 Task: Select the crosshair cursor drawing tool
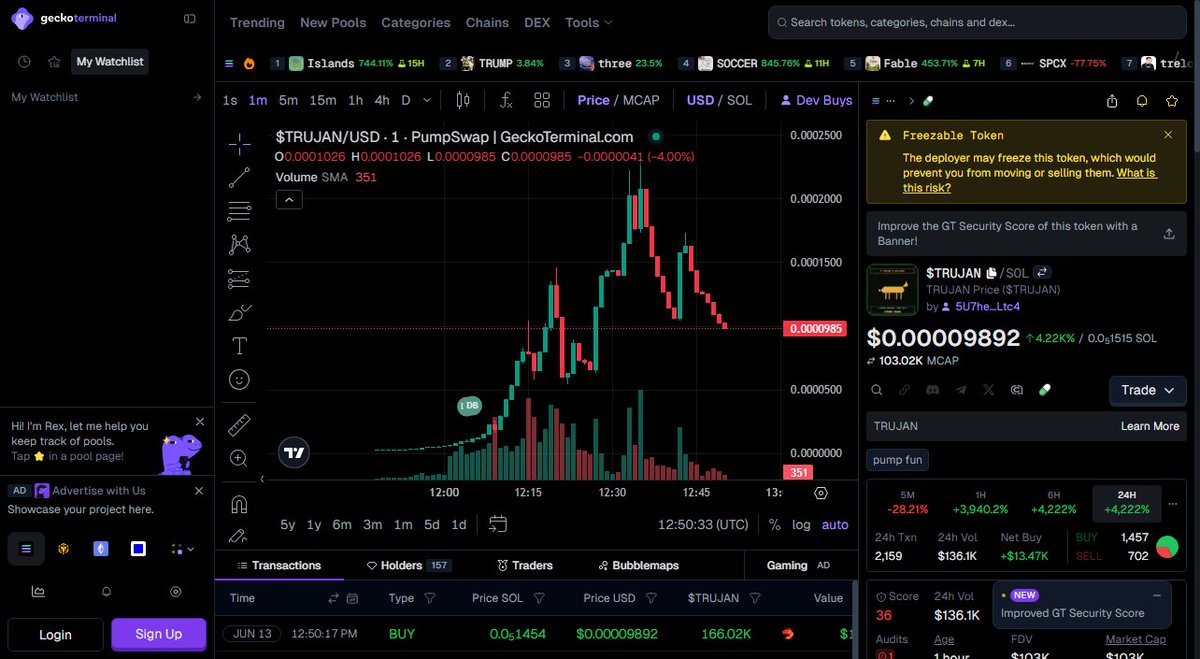(239, 145)
